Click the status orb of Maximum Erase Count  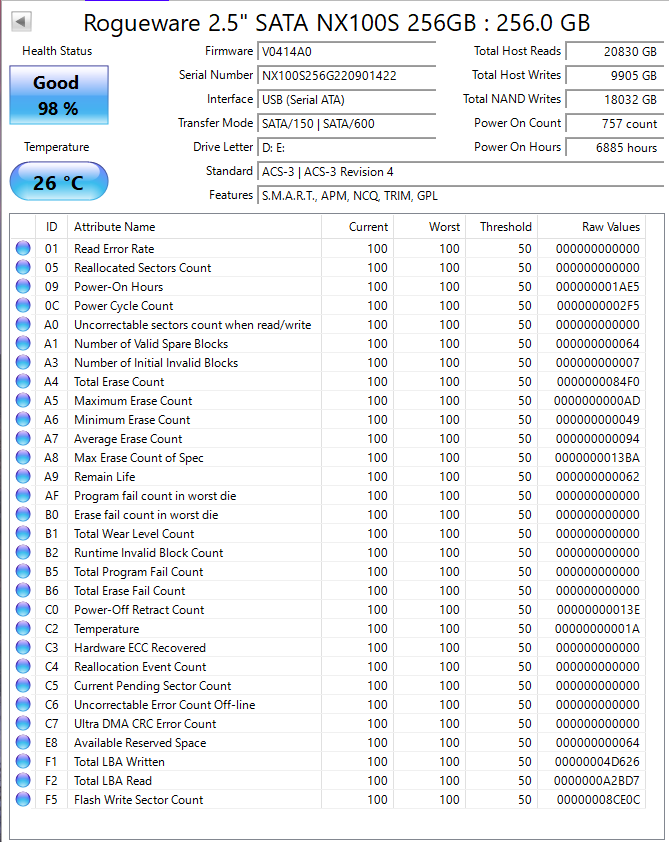pyautogui.click(x=23, y=400)
